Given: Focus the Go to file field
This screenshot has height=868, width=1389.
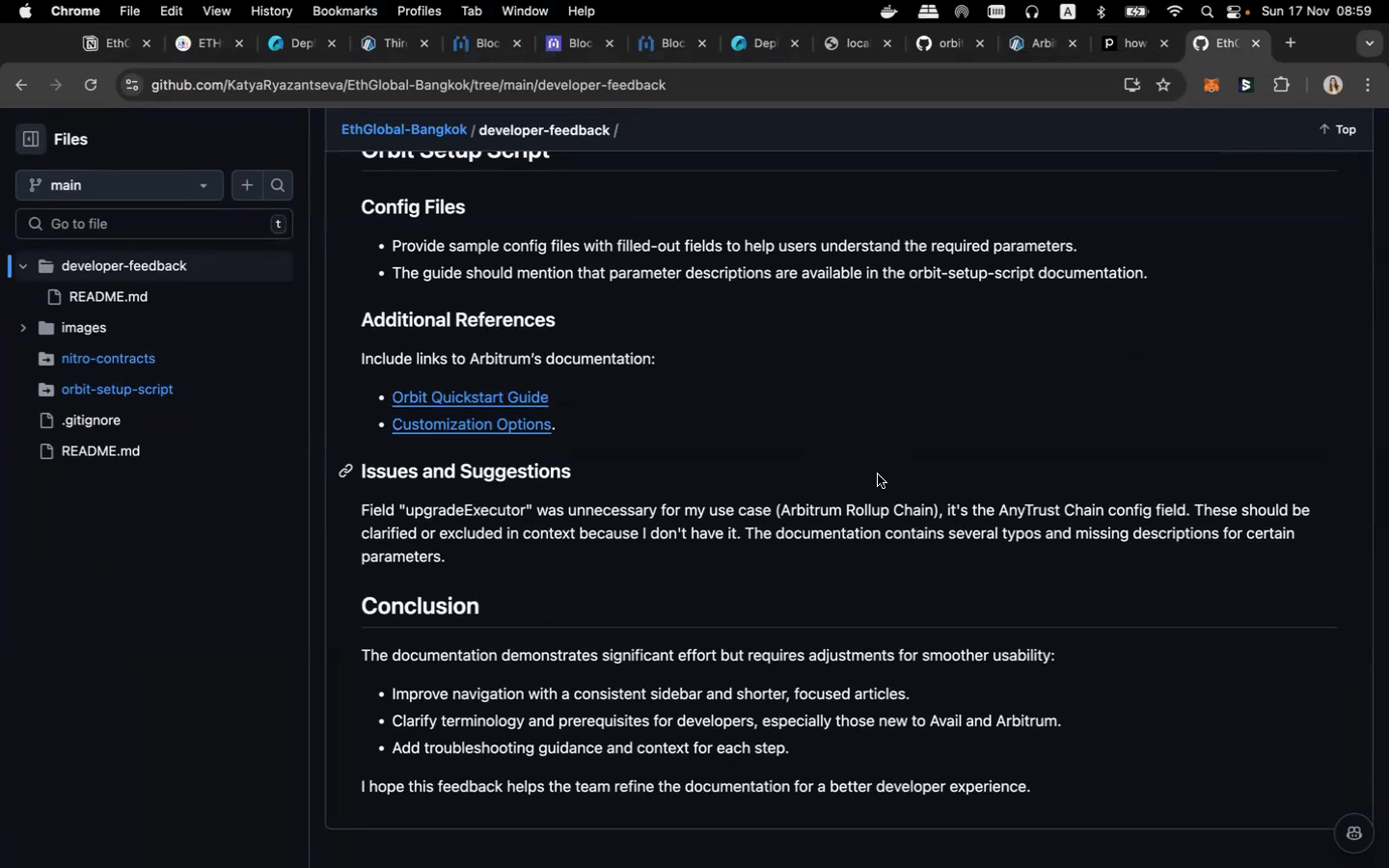Looking at the screenshot, I should [154, 225].
